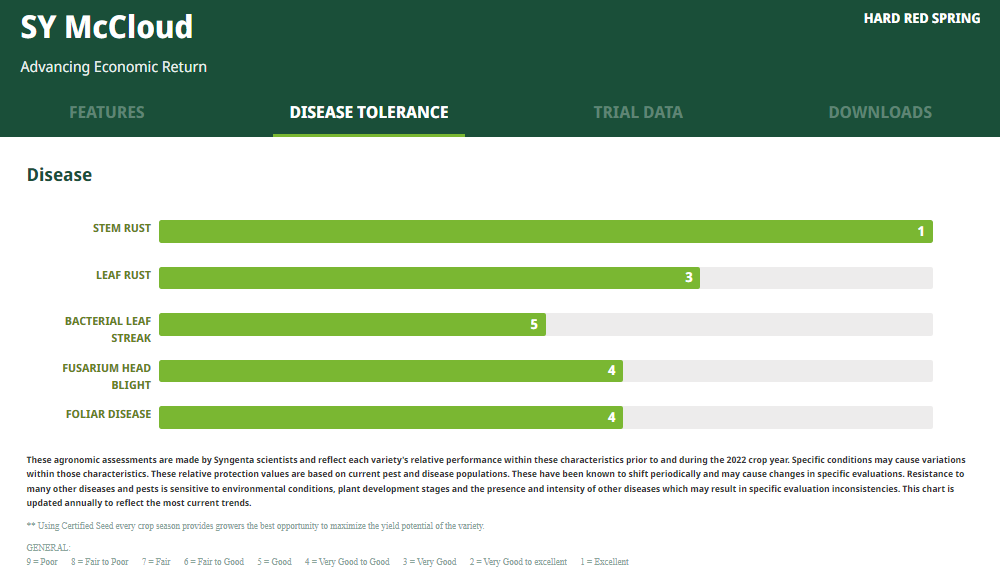The height and width of the screenshot is (586, 1000).
Task: Click the FUSARIUM HEAD BLIGHT label
Action: (107, 376)
